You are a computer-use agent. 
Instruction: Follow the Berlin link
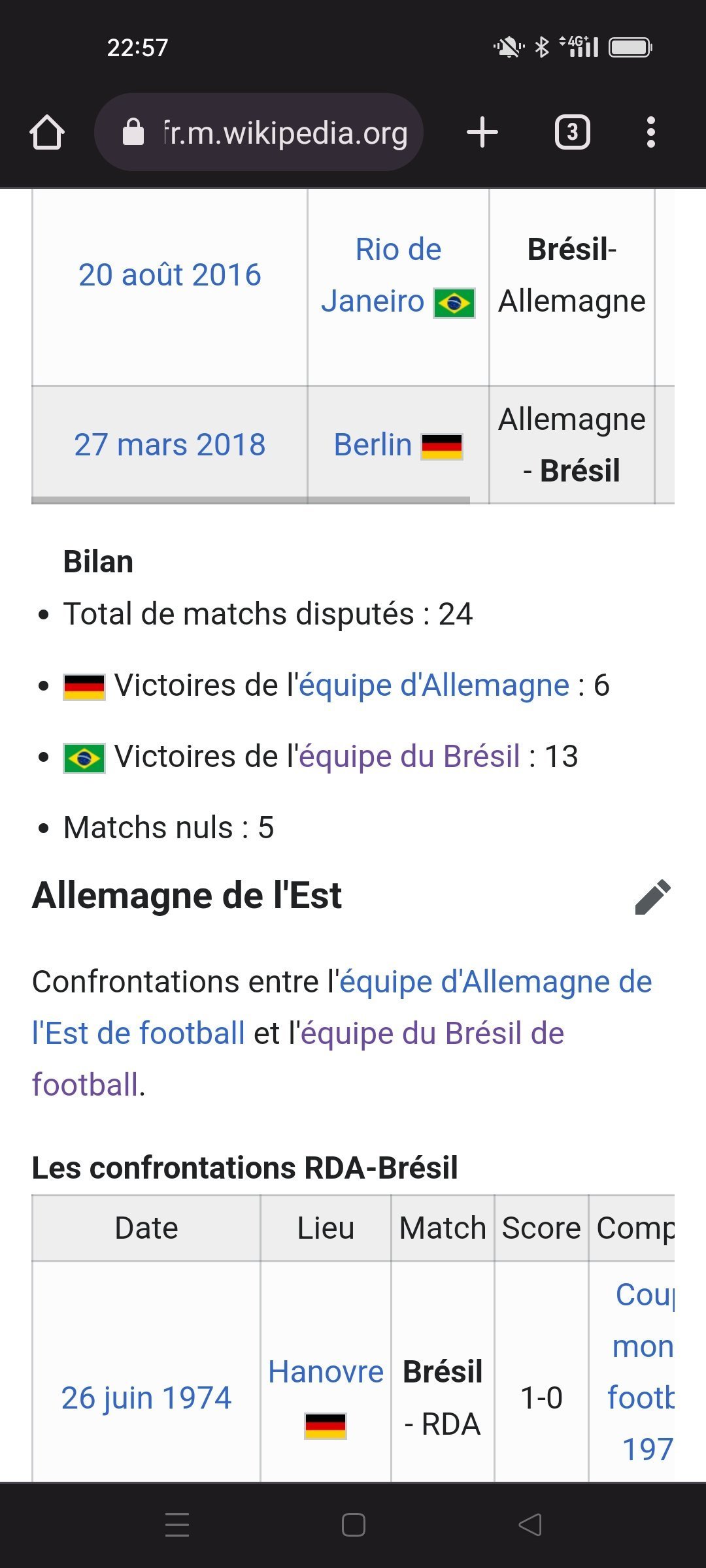click(x=373, y=445)
